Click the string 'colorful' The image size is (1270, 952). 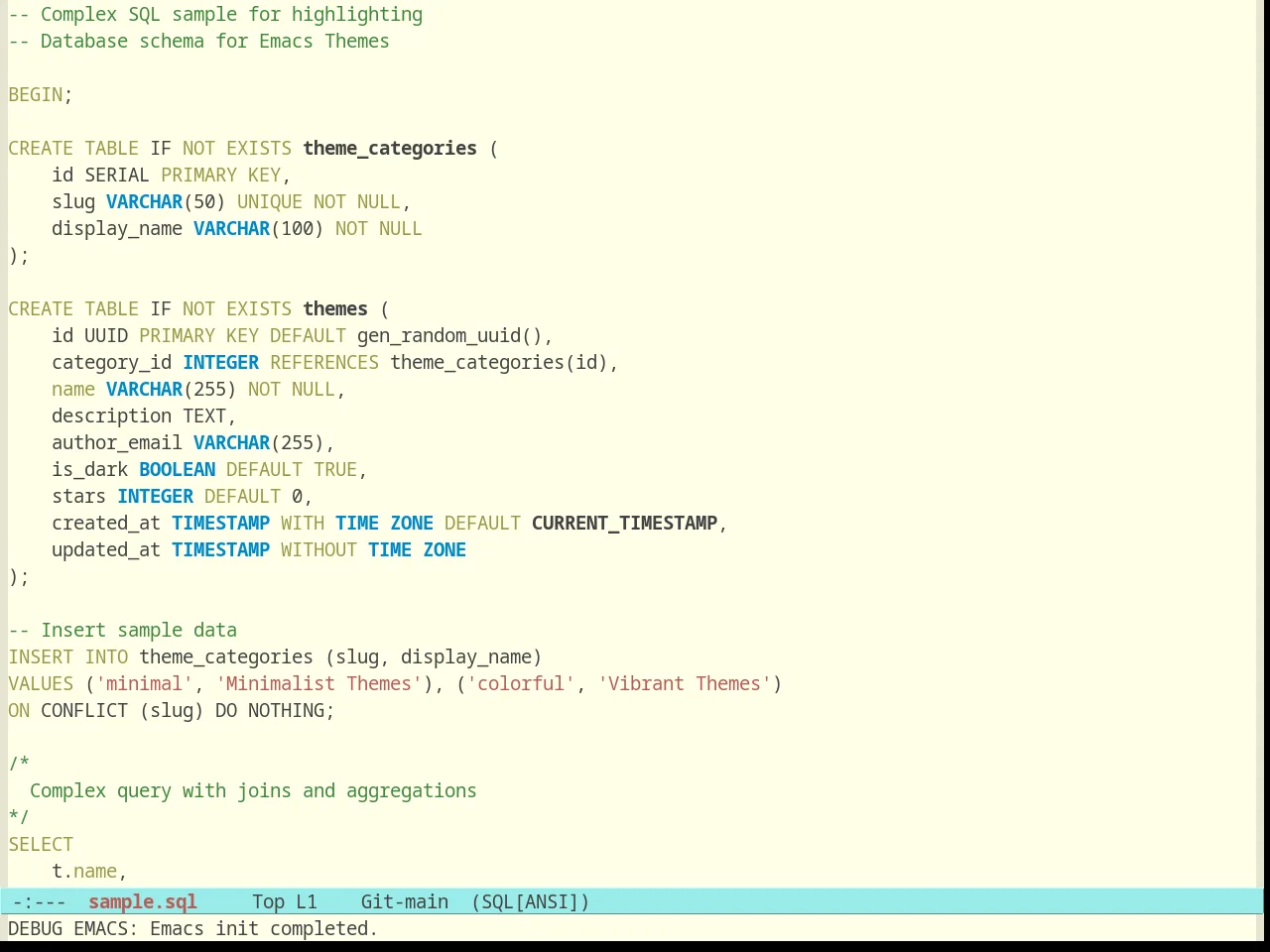[521, 683]
